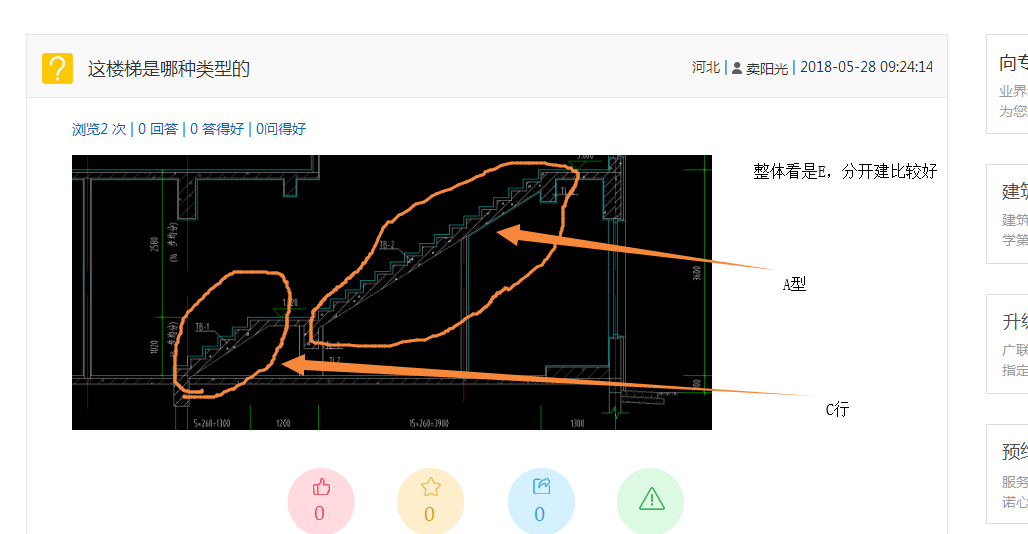Click the star favorite button
The width and height of the screenshot is (1028, 534).
click(x=431, y=501)
